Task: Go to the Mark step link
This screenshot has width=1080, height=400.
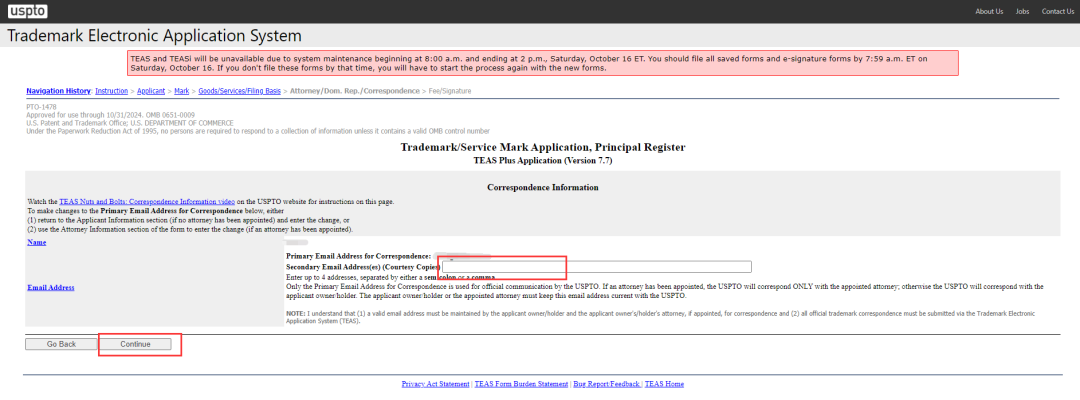Action: 182,91
